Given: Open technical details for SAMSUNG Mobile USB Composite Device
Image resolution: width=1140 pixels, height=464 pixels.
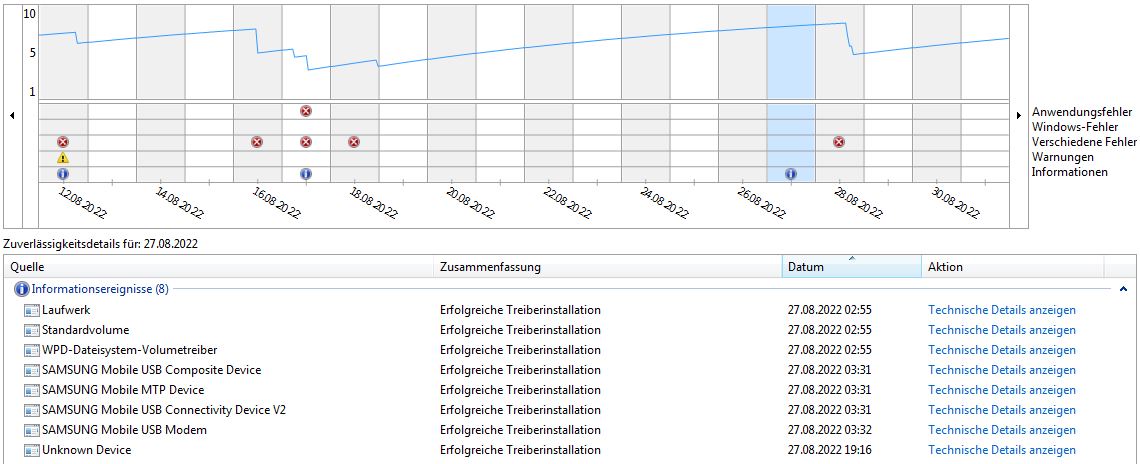Looking at the screenshot, I should (1002, 370).
